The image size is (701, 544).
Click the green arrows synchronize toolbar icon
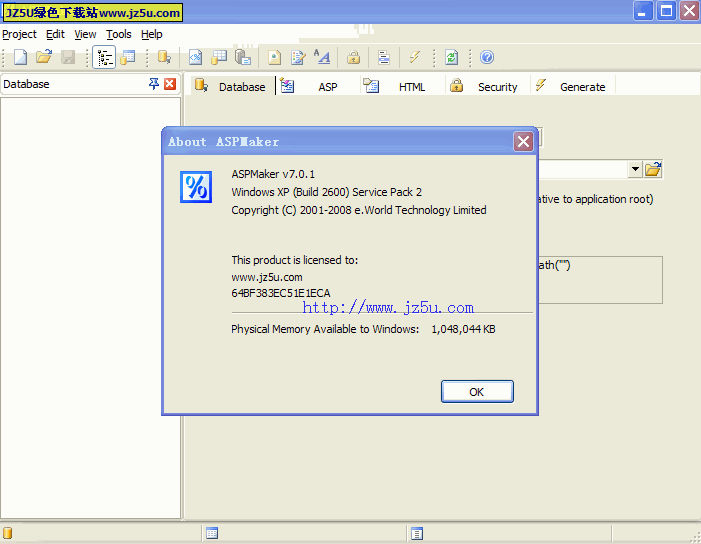(x=452, y=57)
